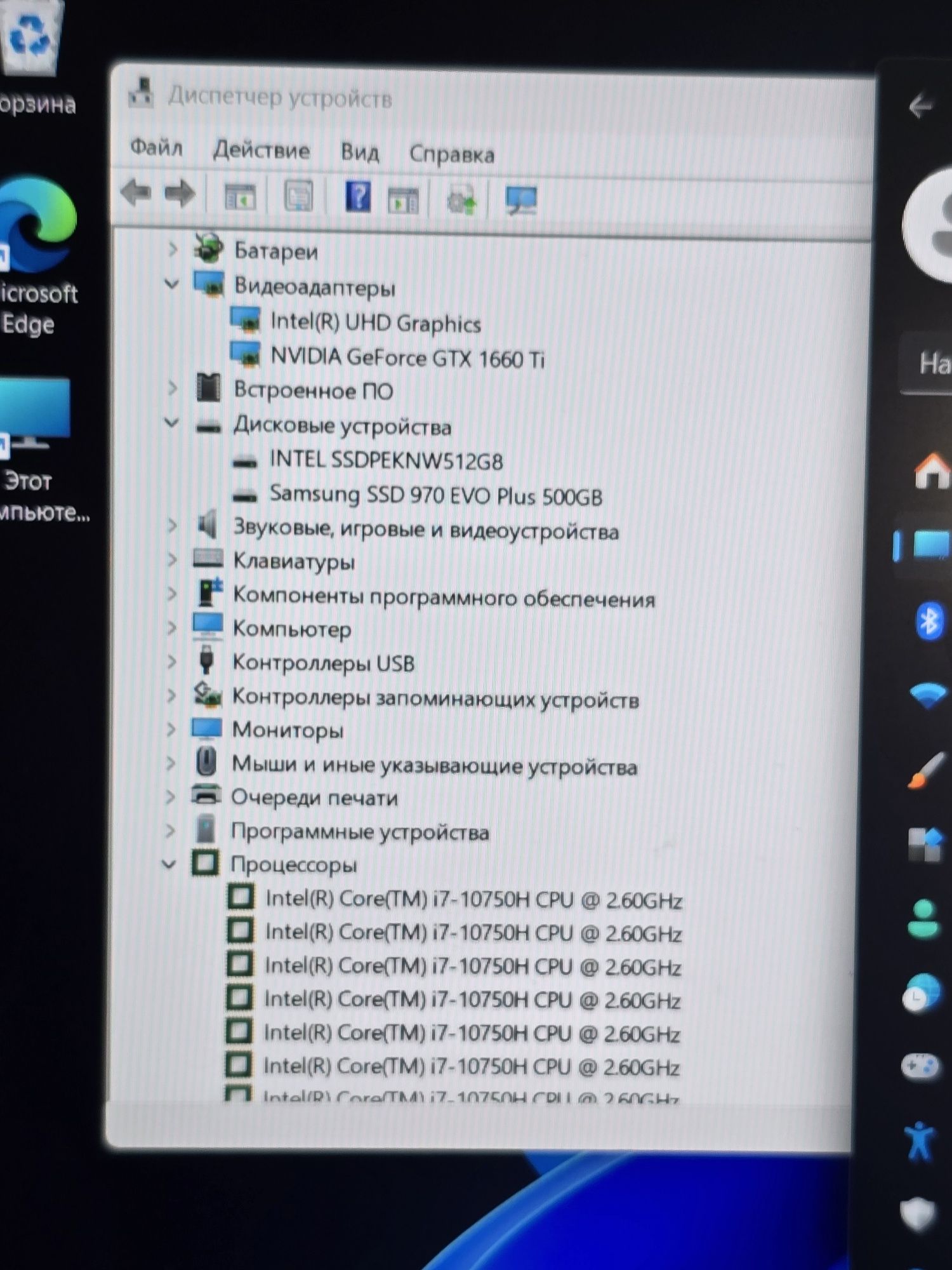Click the update driver toolbar icon
The width and height of the screenshot is (952, 1270).
point(461,201)
